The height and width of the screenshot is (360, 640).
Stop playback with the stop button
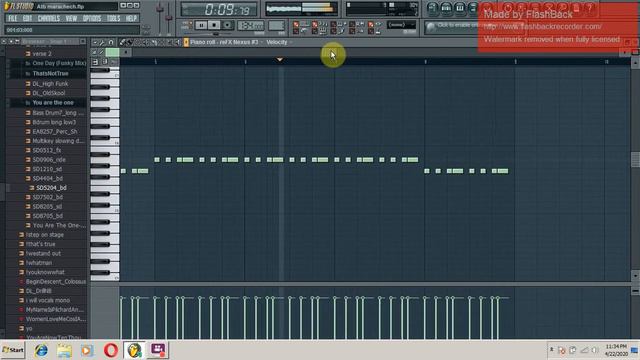[x=214, y=25]
